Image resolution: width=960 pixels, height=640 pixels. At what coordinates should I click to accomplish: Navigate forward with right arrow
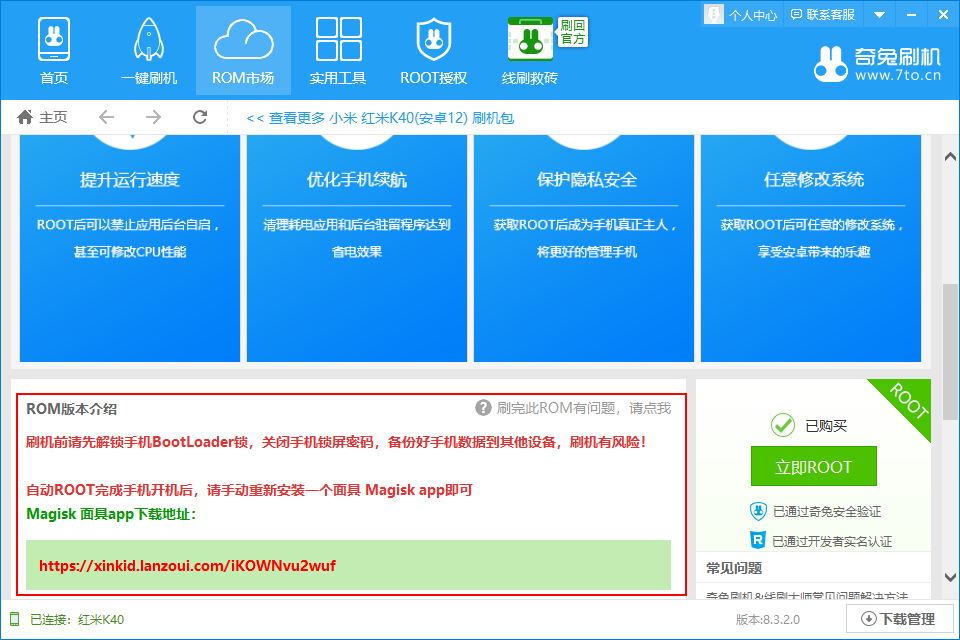point(153,117)
